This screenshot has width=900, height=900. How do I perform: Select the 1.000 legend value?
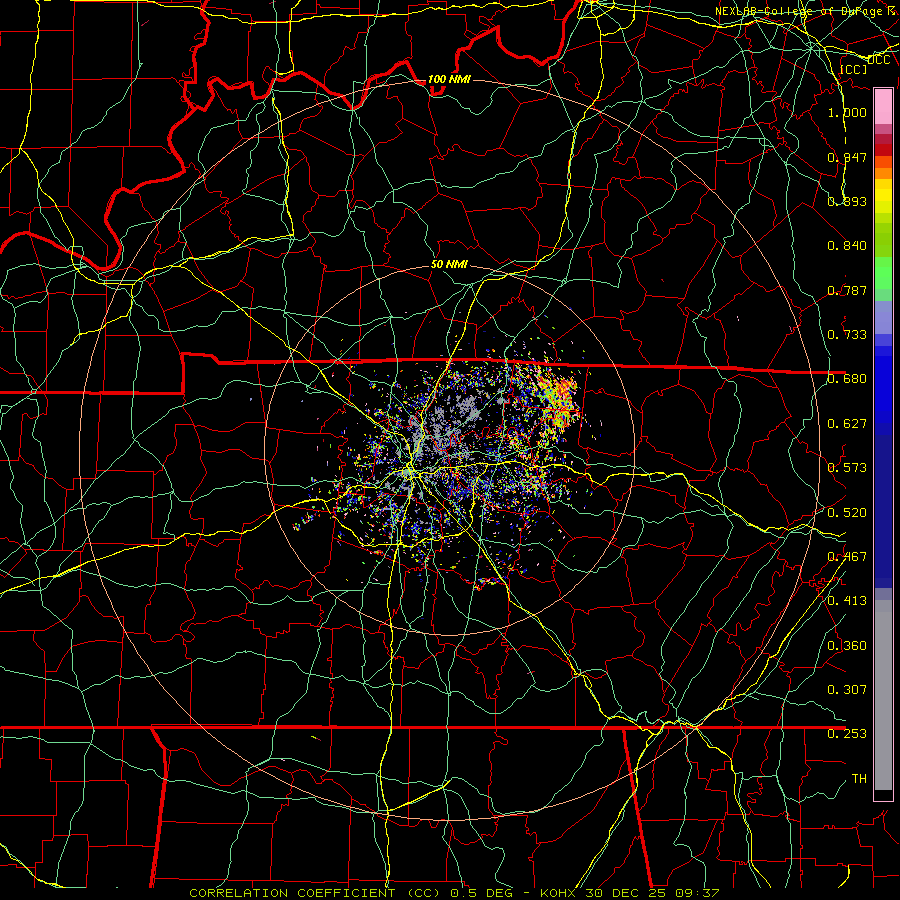pyautogui.click(x=847, y=112)
